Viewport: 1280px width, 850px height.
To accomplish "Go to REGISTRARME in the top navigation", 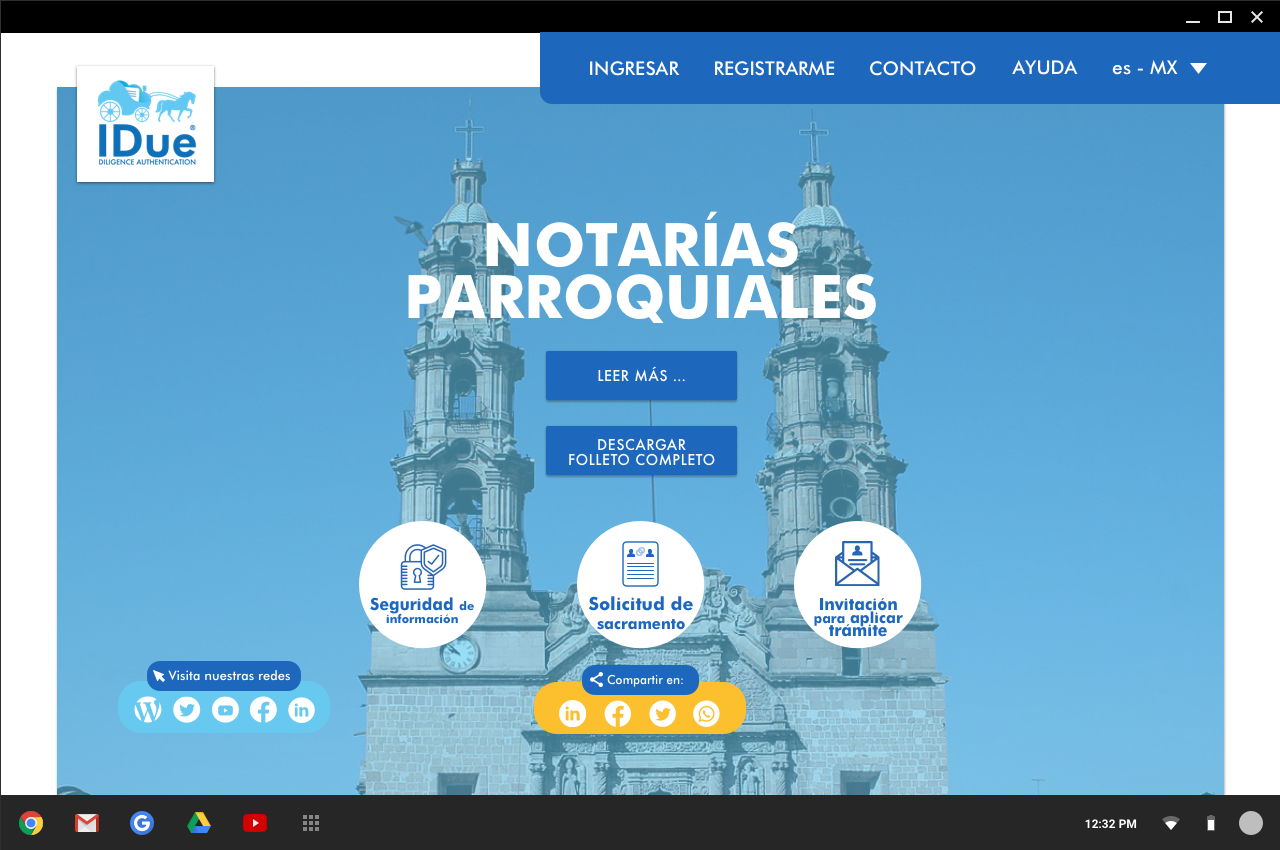I will 774,68.
